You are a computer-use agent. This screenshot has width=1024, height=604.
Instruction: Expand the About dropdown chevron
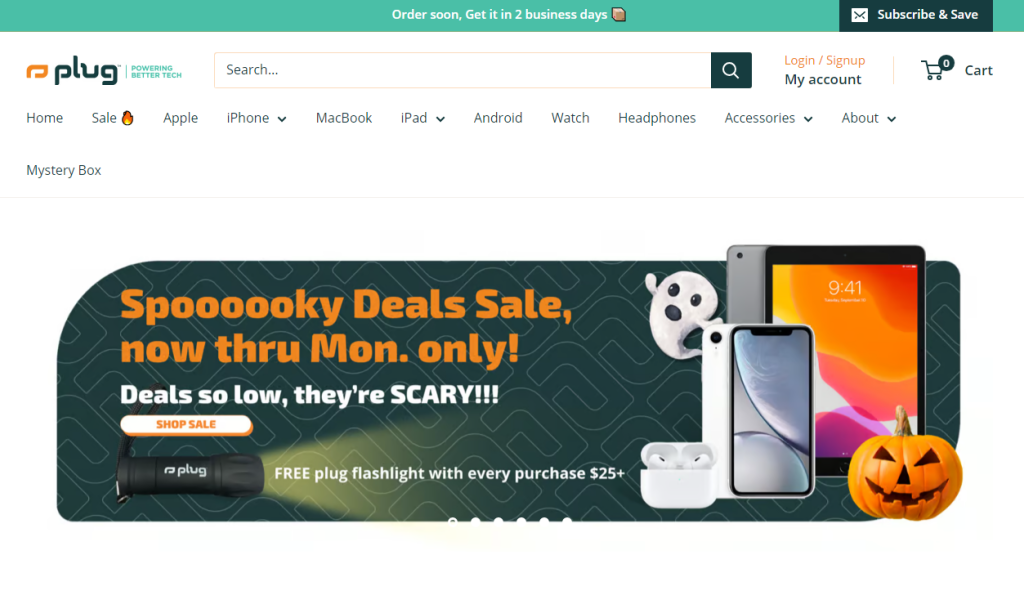[x=891, y=119]
